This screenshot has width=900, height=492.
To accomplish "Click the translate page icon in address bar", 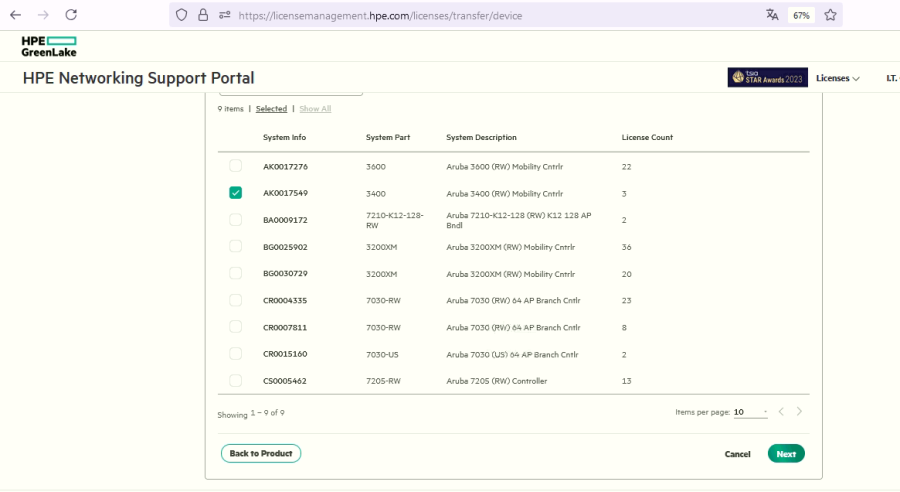I will 772,15.
